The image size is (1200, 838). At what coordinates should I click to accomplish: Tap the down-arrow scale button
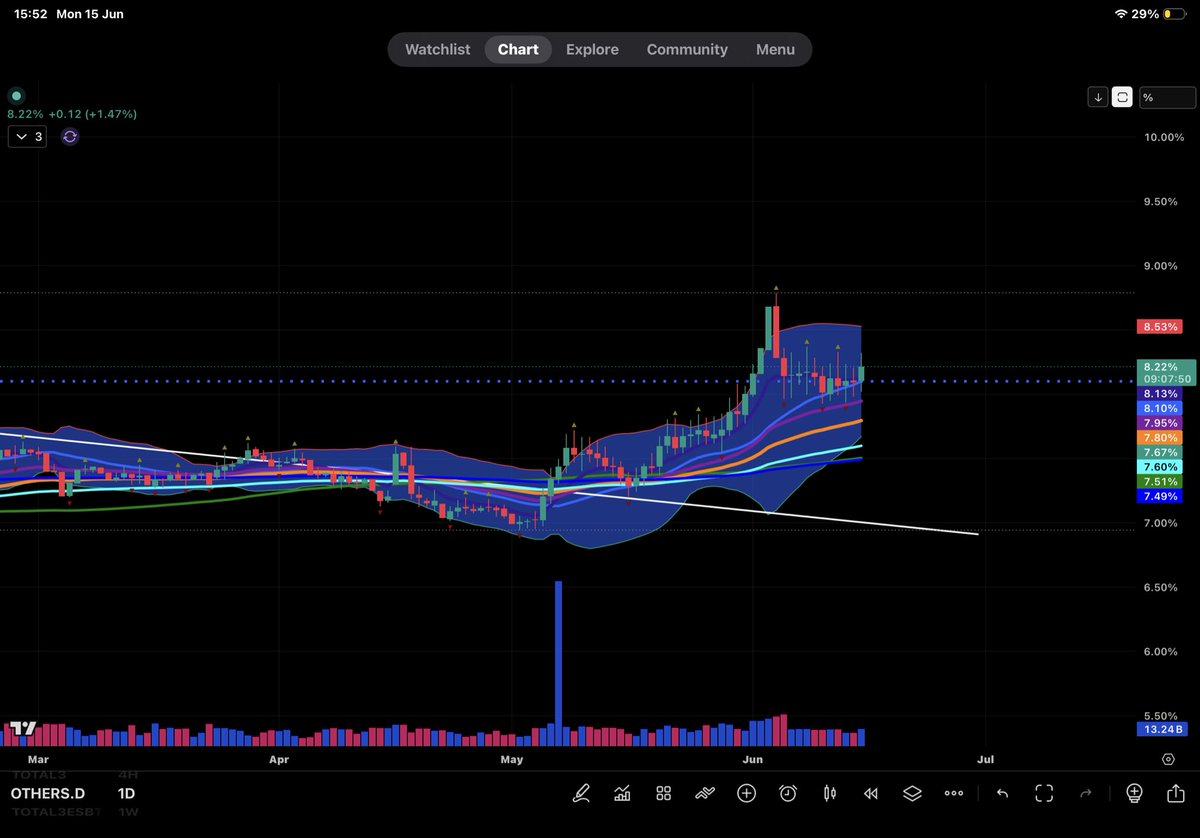click(1098, 97)
